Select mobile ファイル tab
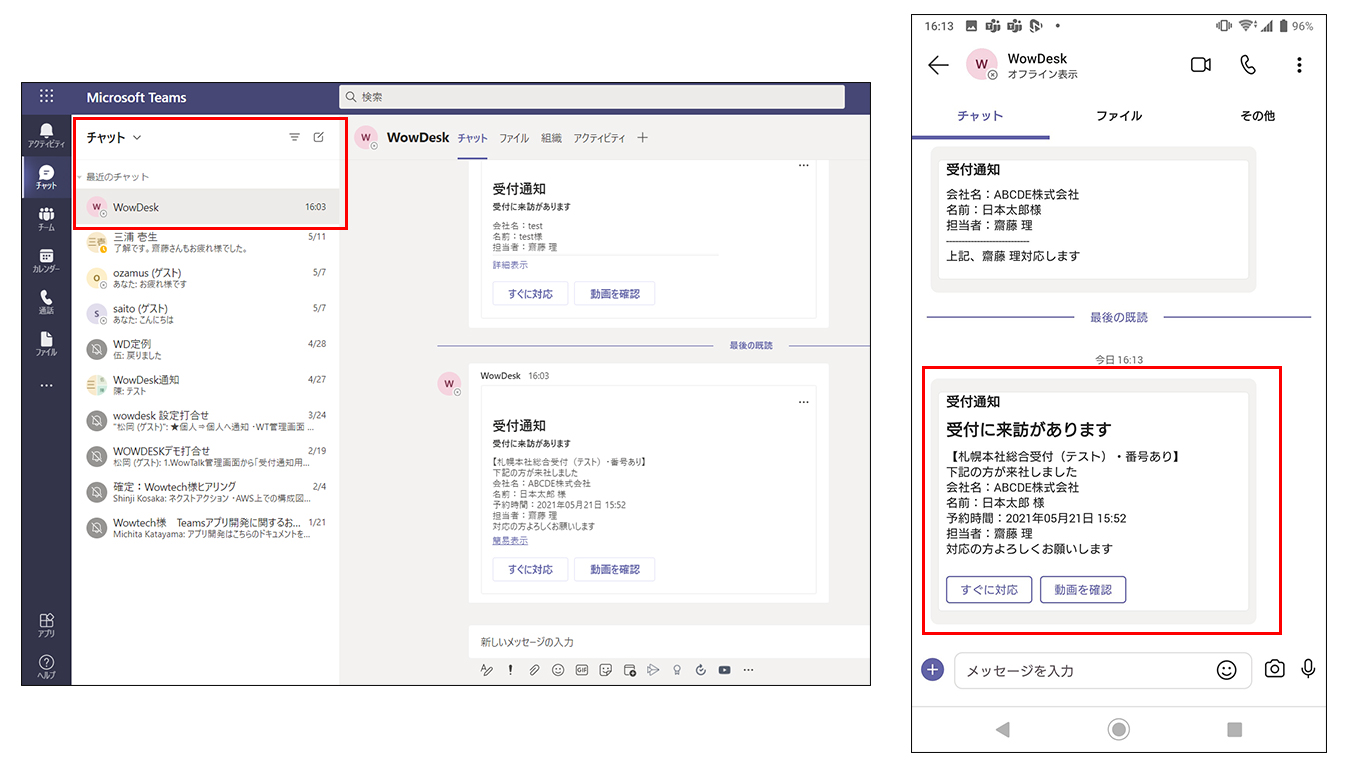Image resolution: width=1366 pixels, height=768 pixels. tap(1118, 116)
